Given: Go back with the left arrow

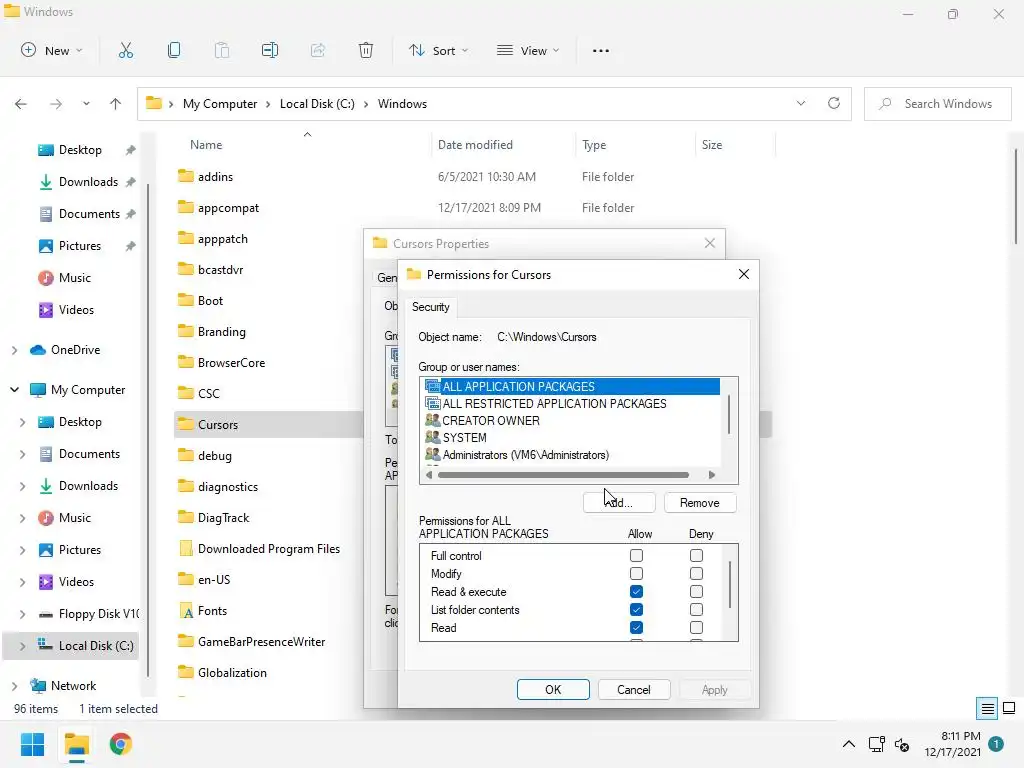Looking at the screenshot, I should pos(21,104).
